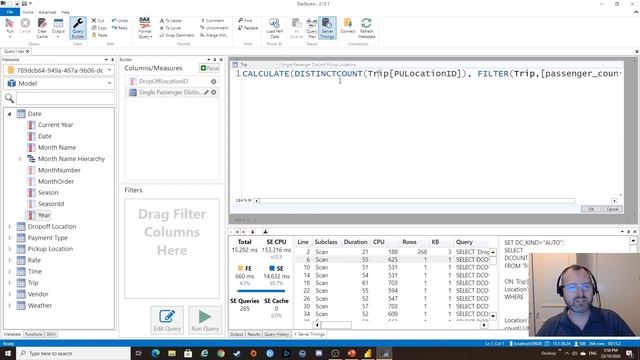Click Refresh Metadata icon
This screenshot has width=640, height=360.
(x=366, y=28)
